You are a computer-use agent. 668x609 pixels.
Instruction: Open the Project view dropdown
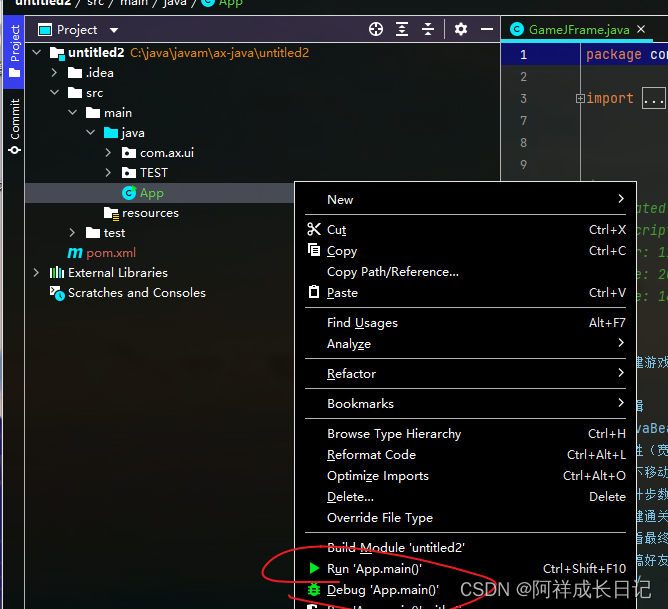[113, 30]
